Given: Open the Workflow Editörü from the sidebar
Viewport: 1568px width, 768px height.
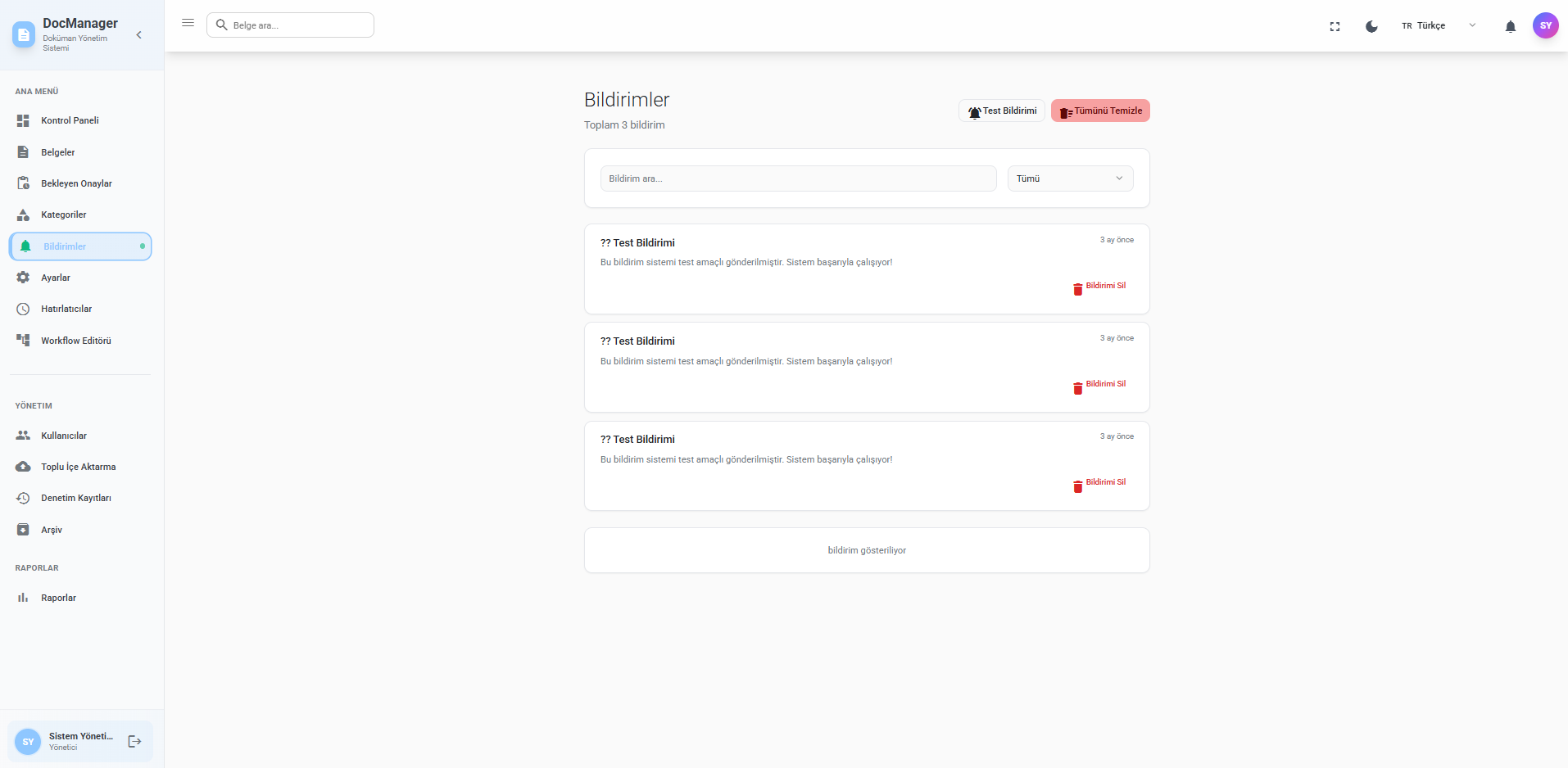Looking at the screenshot, I should (76, 341).
